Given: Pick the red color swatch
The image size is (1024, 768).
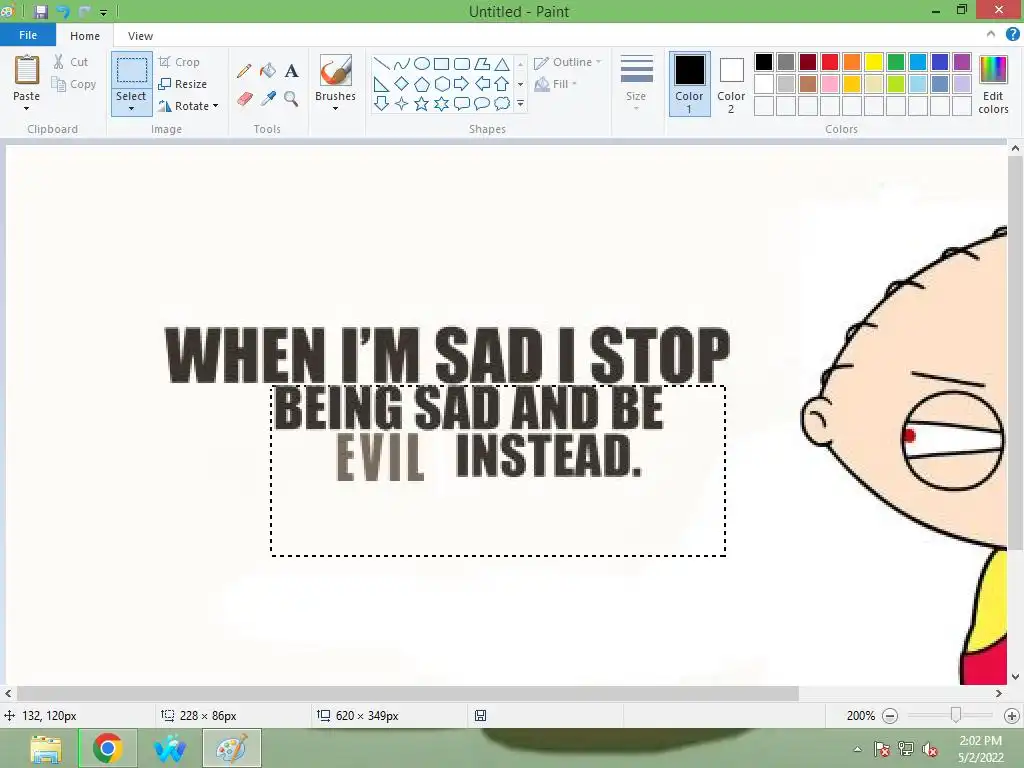Looking at the screenshot, I should click(x=830, y=62).
